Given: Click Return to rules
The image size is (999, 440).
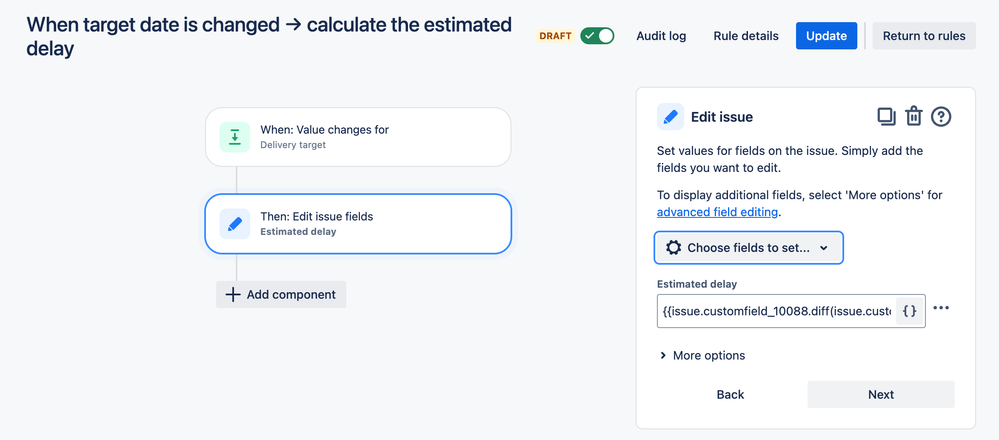Looking at the screenshot, I should click(924, 36).
